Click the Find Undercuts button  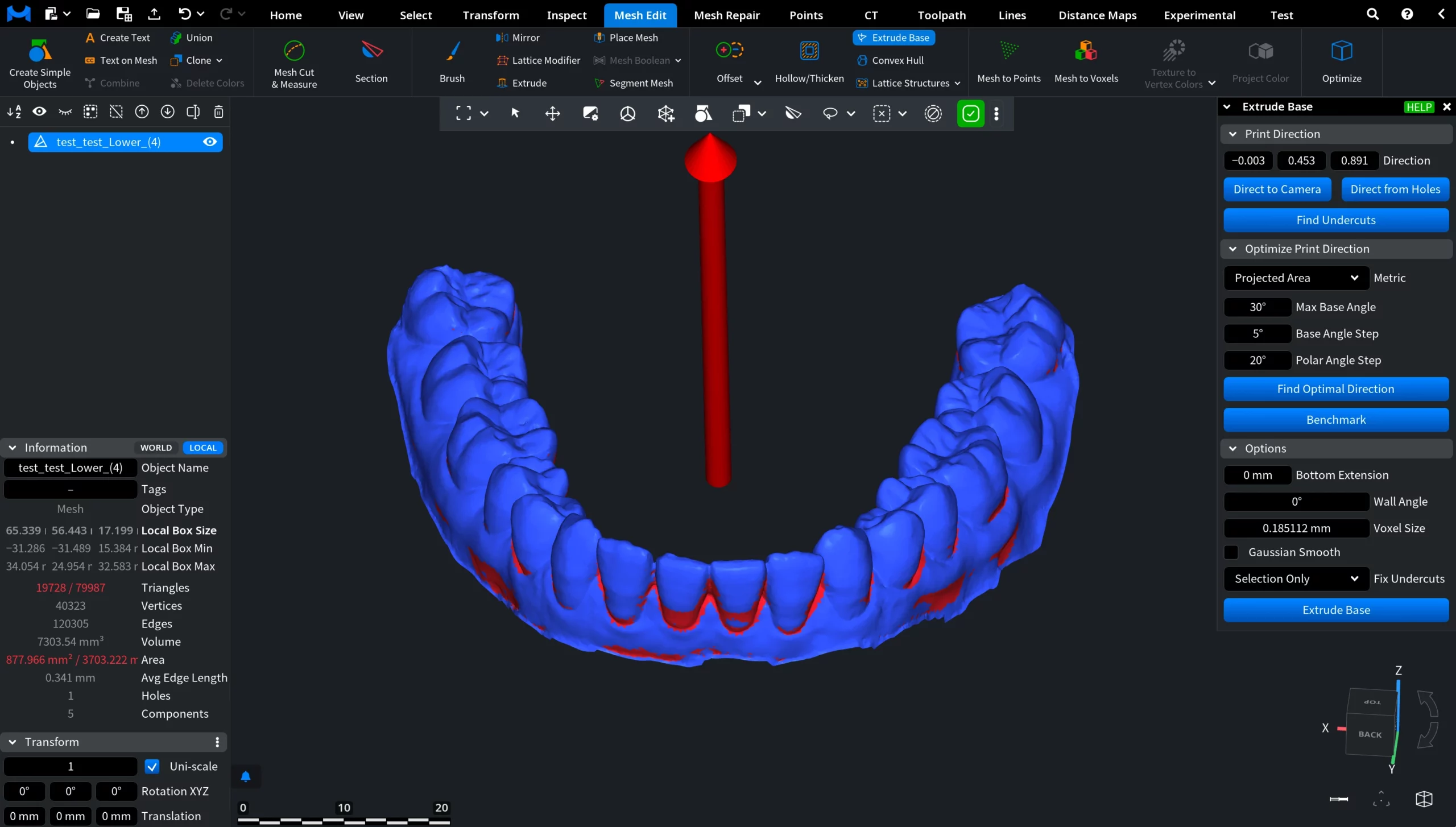(1335, 220)
